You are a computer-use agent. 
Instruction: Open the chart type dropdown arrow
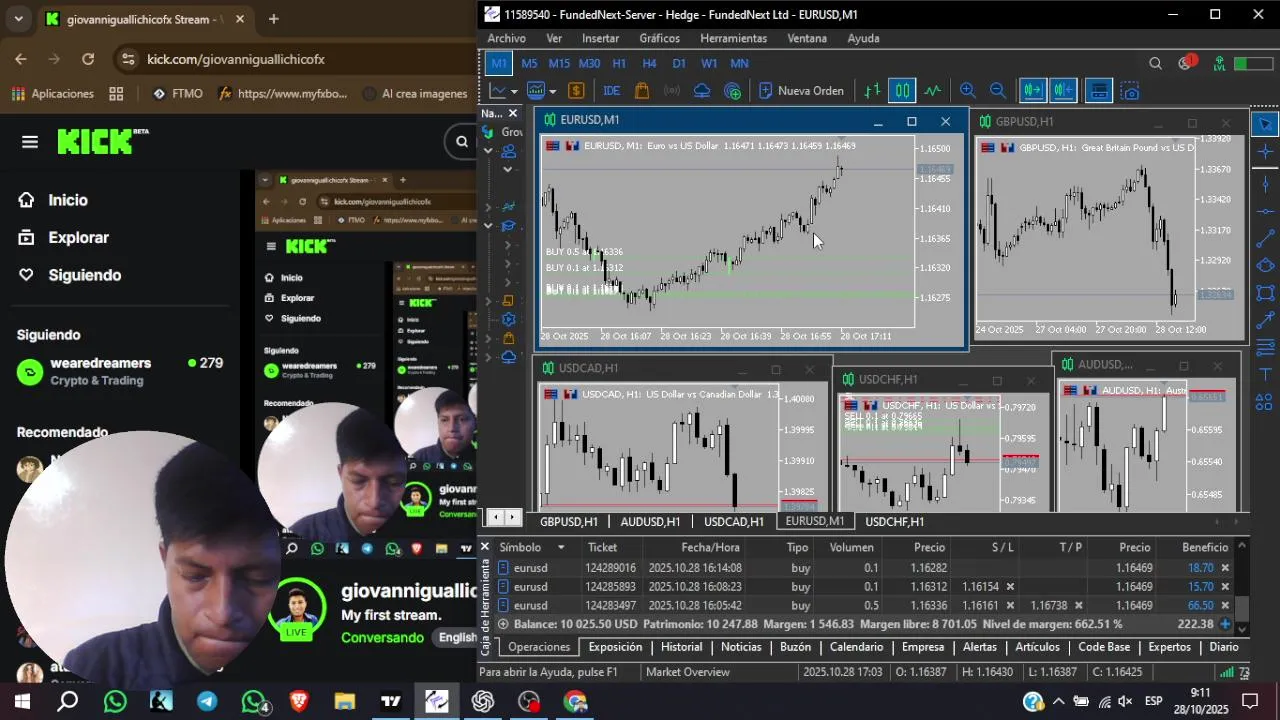pyautogui.click(x=514, y=91)
